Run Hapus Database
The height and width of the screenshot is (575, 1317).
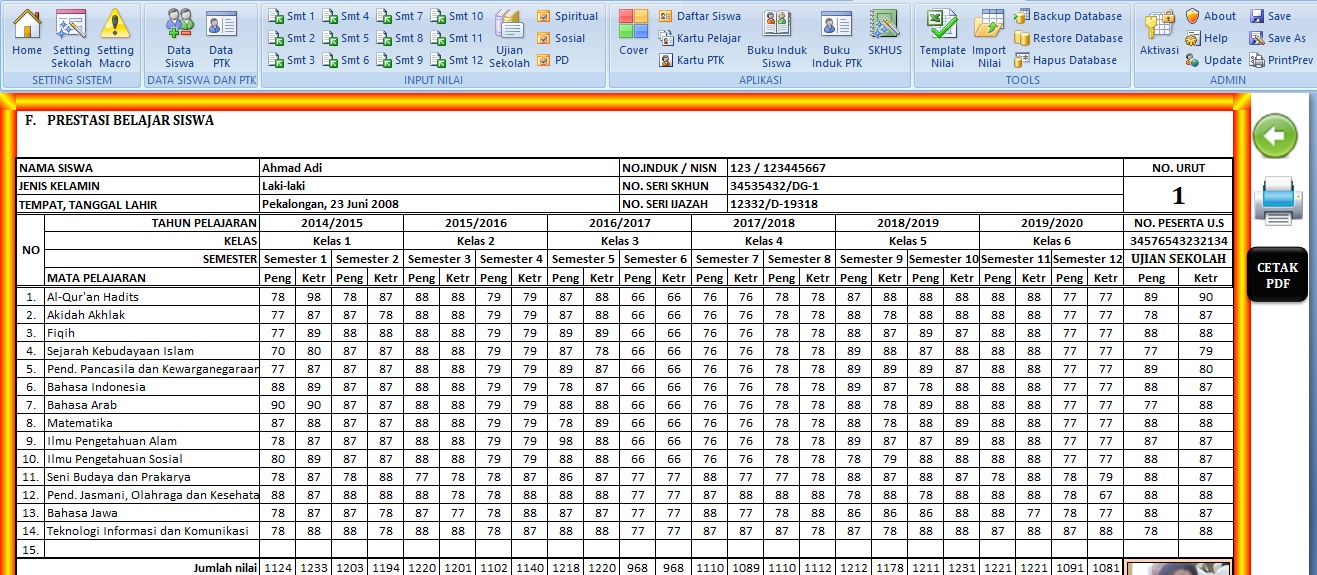point(1065,60)
